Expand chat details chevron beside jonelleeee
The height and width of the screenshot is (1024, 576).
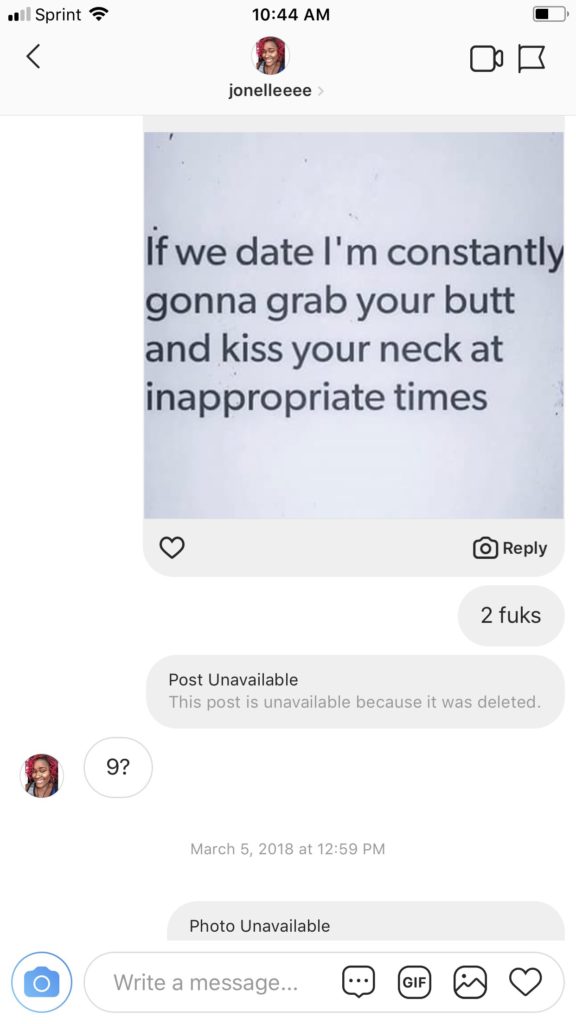click(320, 91)
